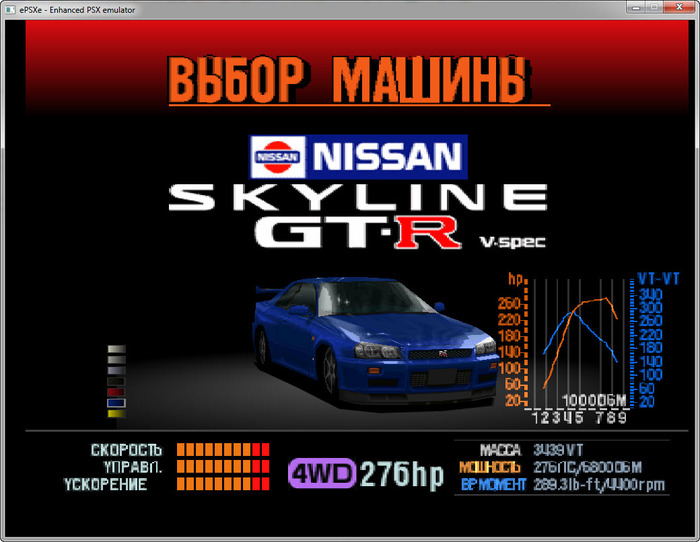This screenshot has height=542, width=700.
Task: Click the purple 4WD drivetrain badge
Action: point(322,474)
